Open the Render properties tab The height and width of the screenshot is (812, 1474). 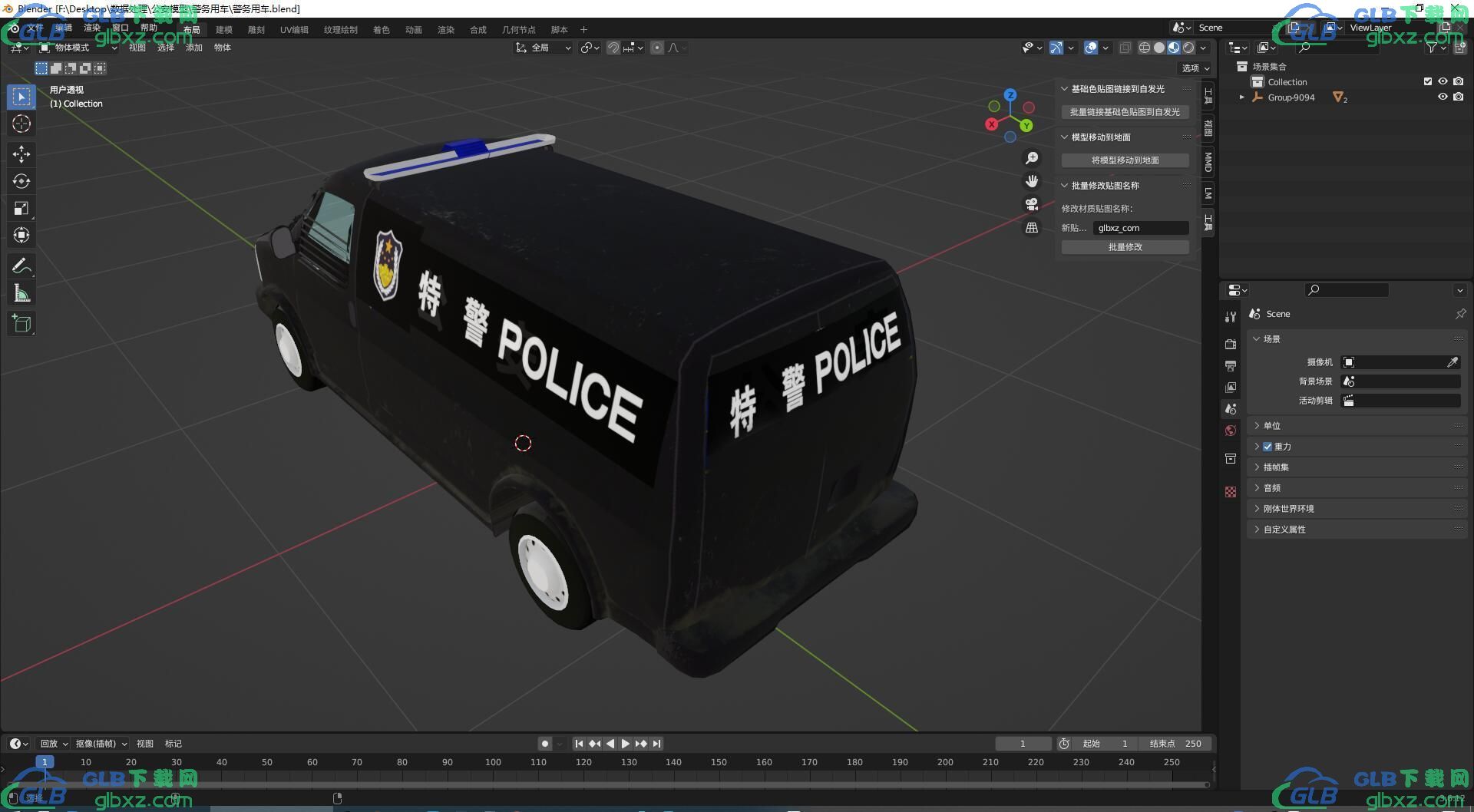[1231, 344]
